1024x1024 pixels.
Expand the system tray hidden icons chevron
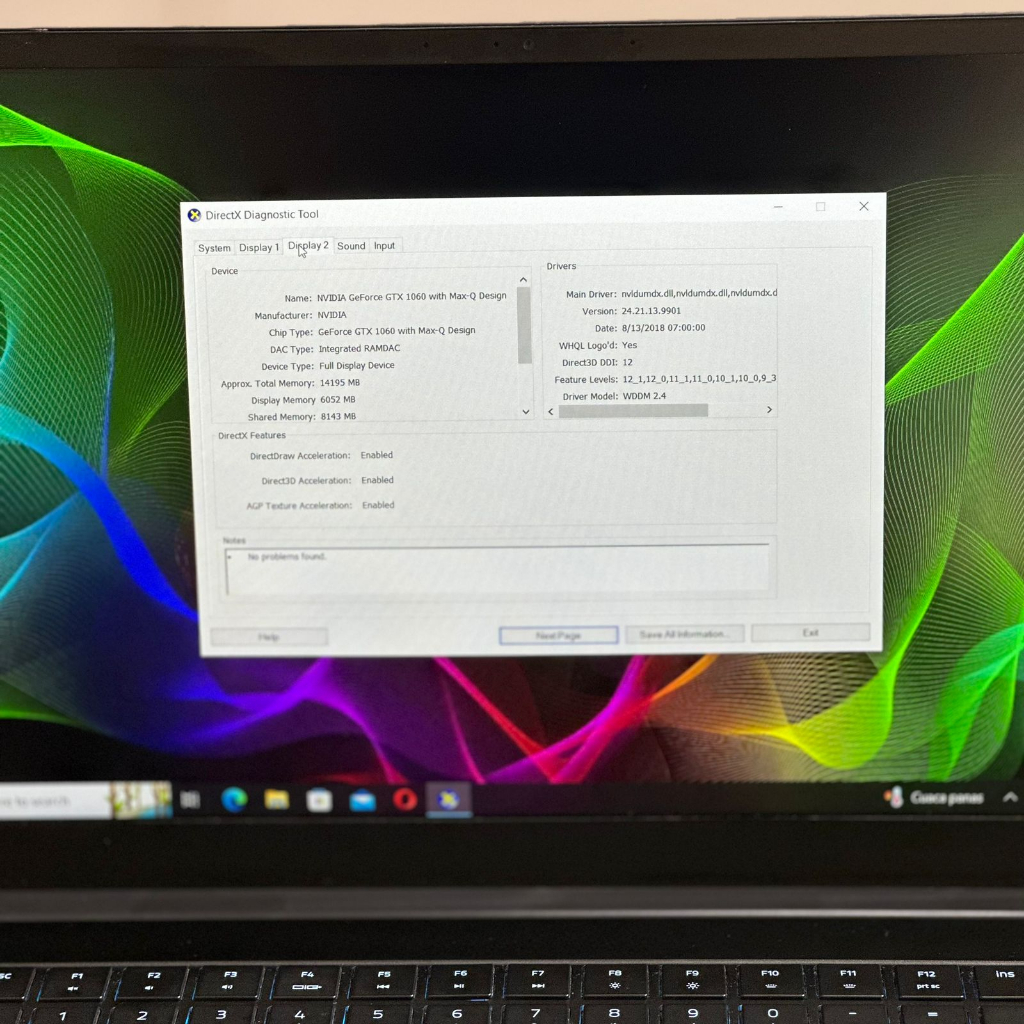1010,797
